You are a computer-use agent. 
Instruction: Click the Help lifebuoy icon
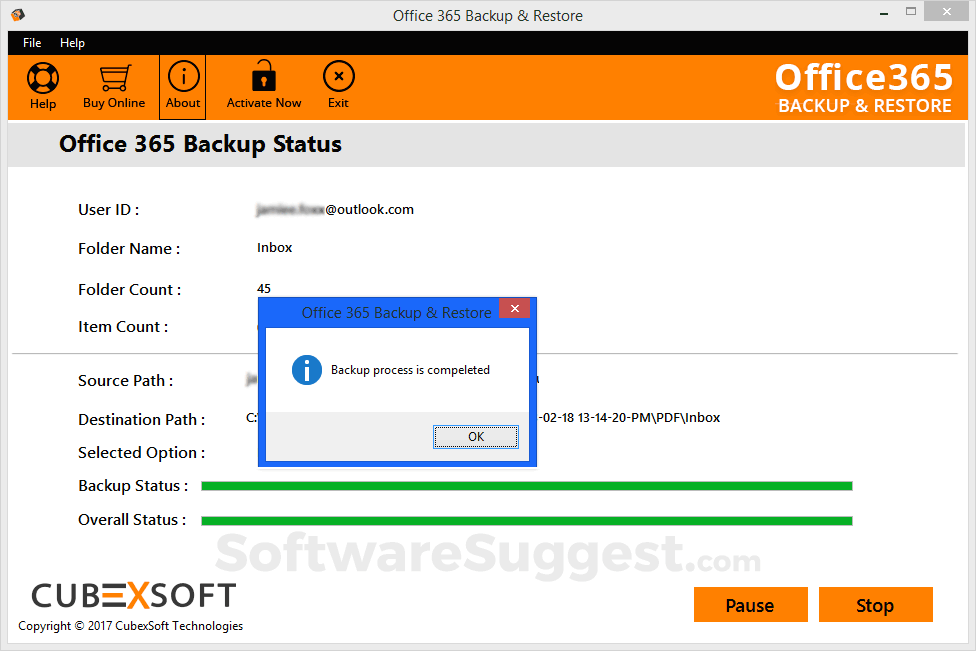click(x=43, y=79)
